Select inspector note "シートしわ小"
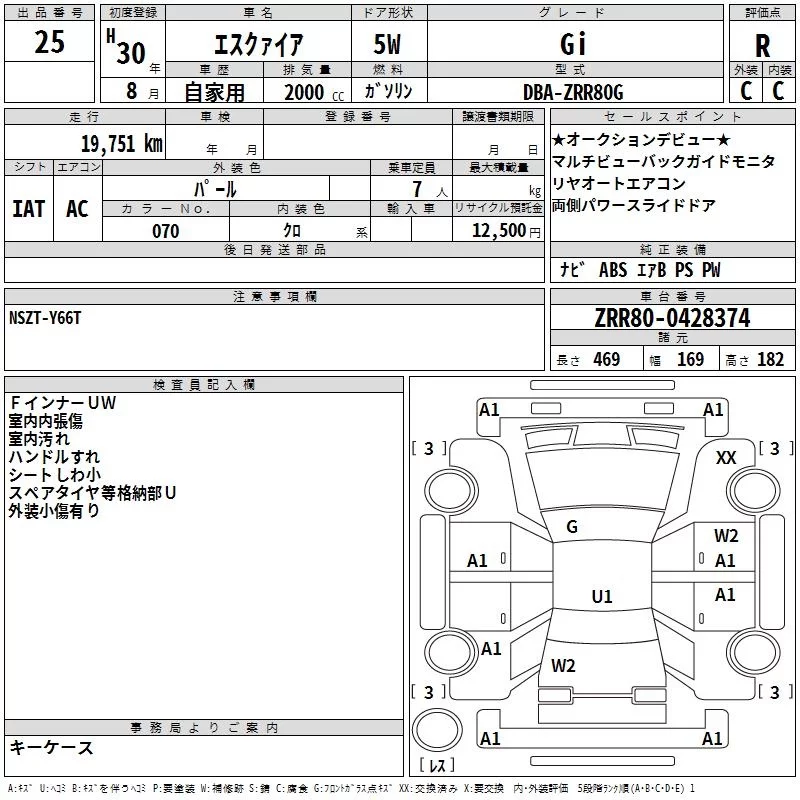800x800 pixels. click(x=55, y=474)
